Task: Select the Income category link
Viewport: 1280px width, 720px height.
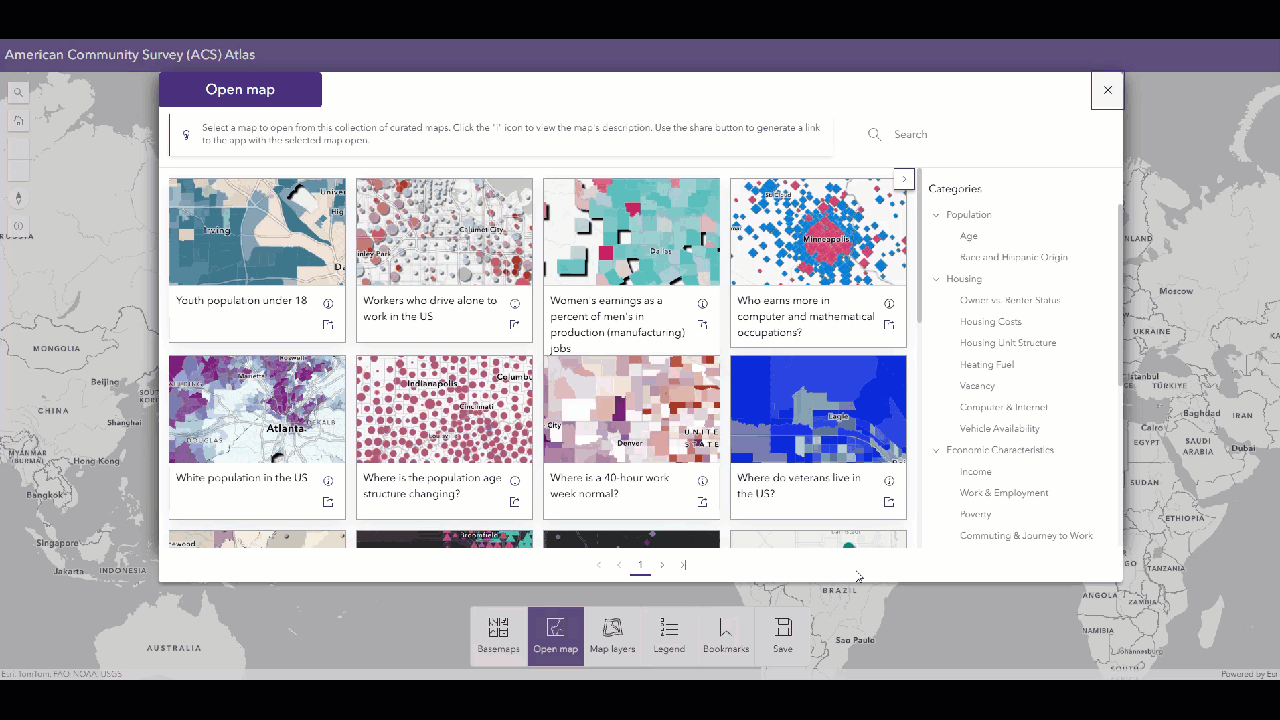Action: click(976, 471)
